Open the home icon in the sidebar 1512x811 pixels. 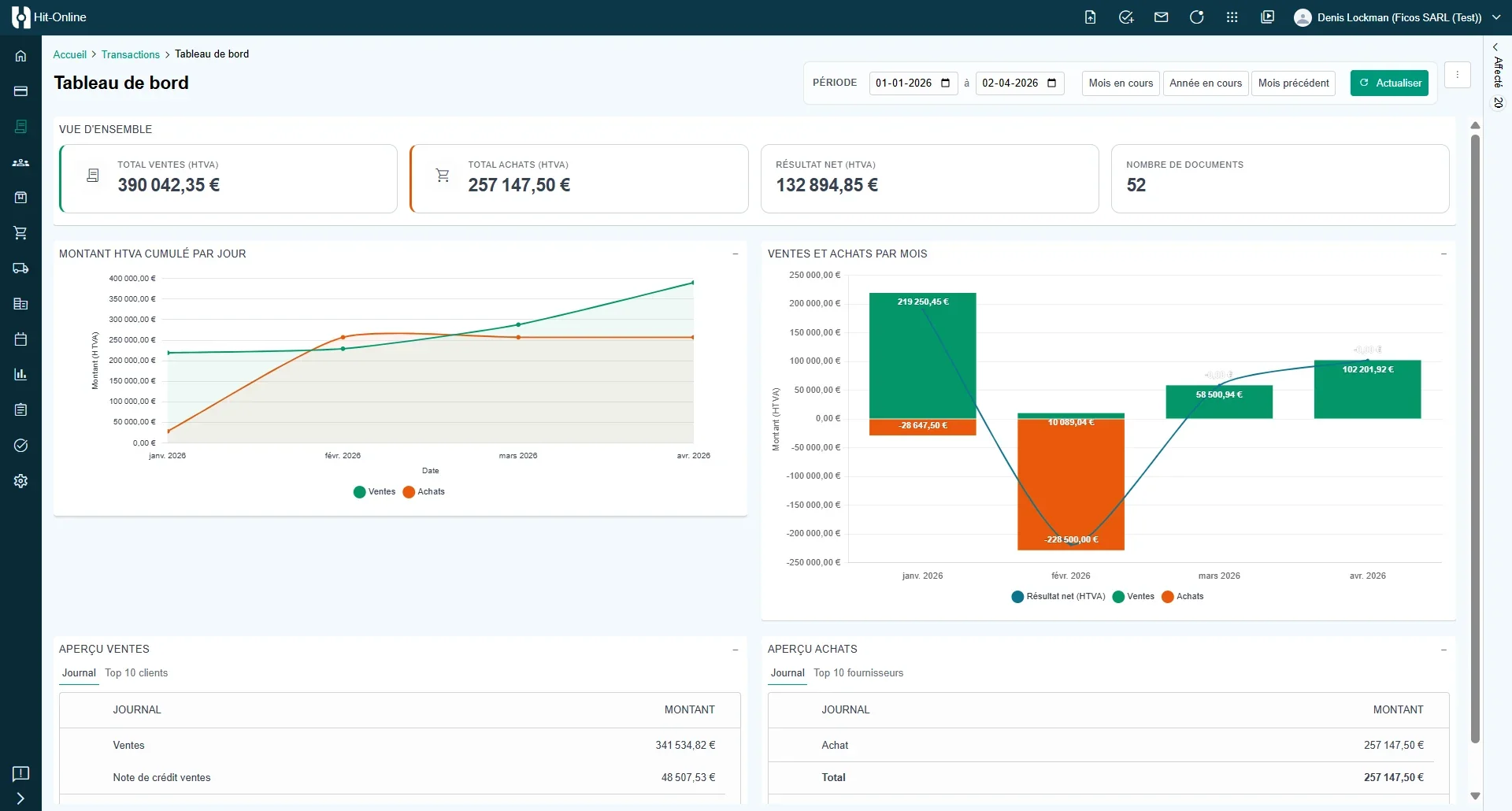coord(20,56)
